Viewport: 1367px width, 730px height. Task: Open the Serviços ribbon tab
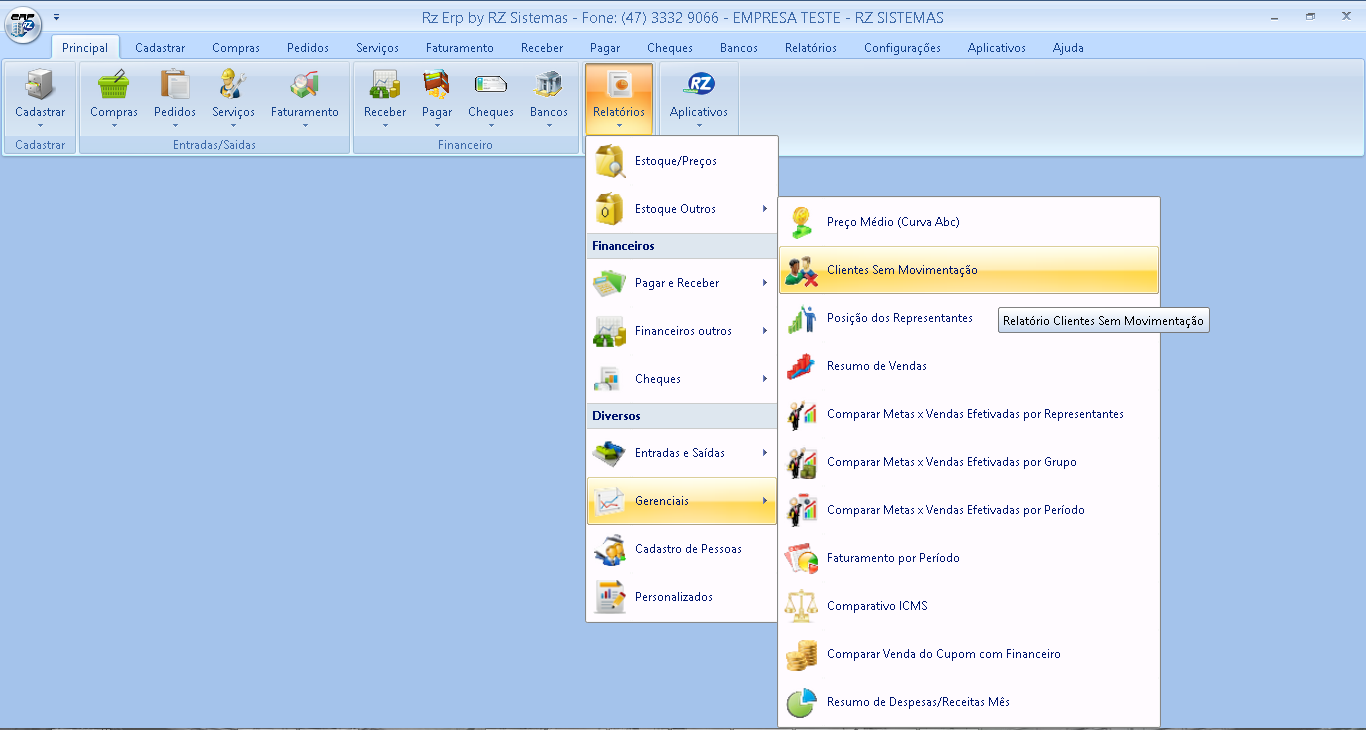point(377,48)
